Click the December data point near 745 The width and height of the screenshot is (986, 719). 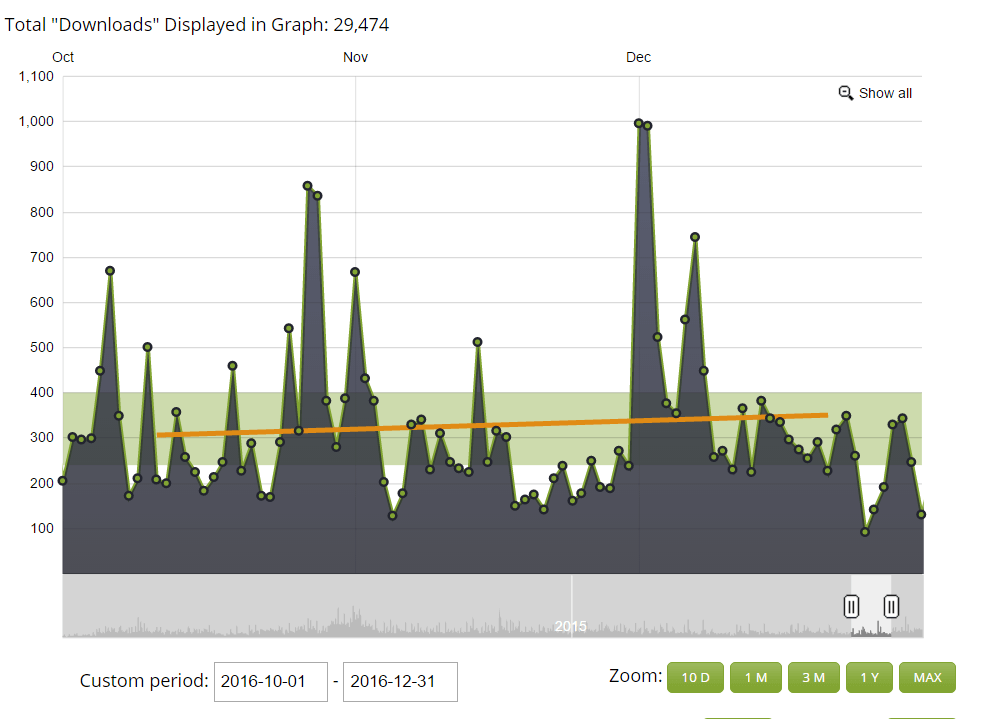695,237
